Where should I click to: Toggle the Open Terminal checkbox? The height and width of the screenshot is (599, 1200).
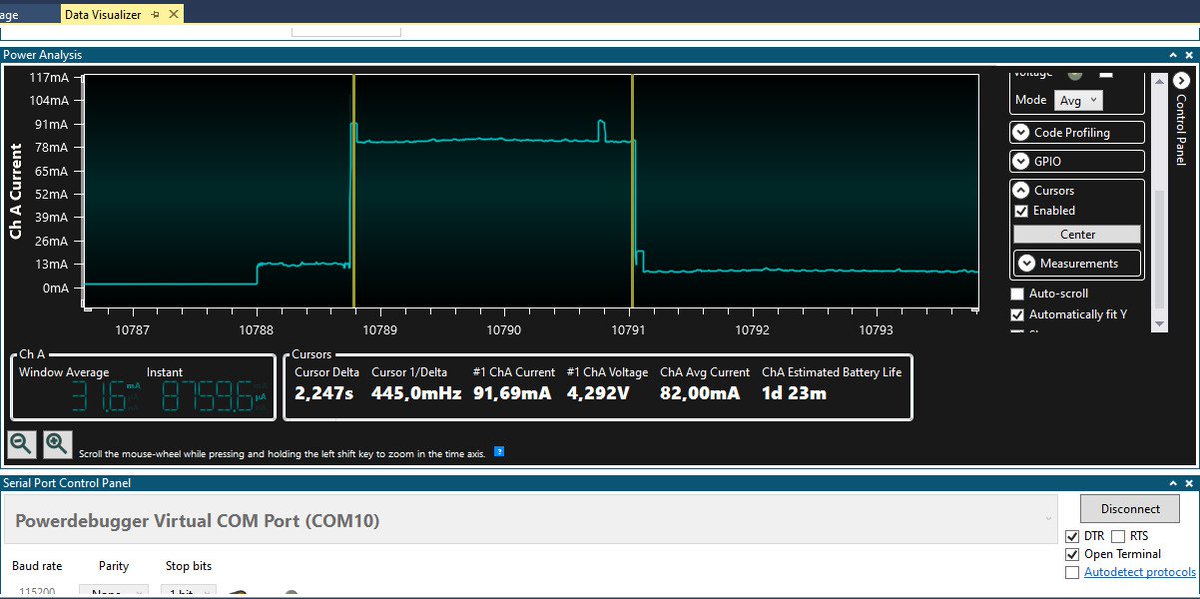1073,554
